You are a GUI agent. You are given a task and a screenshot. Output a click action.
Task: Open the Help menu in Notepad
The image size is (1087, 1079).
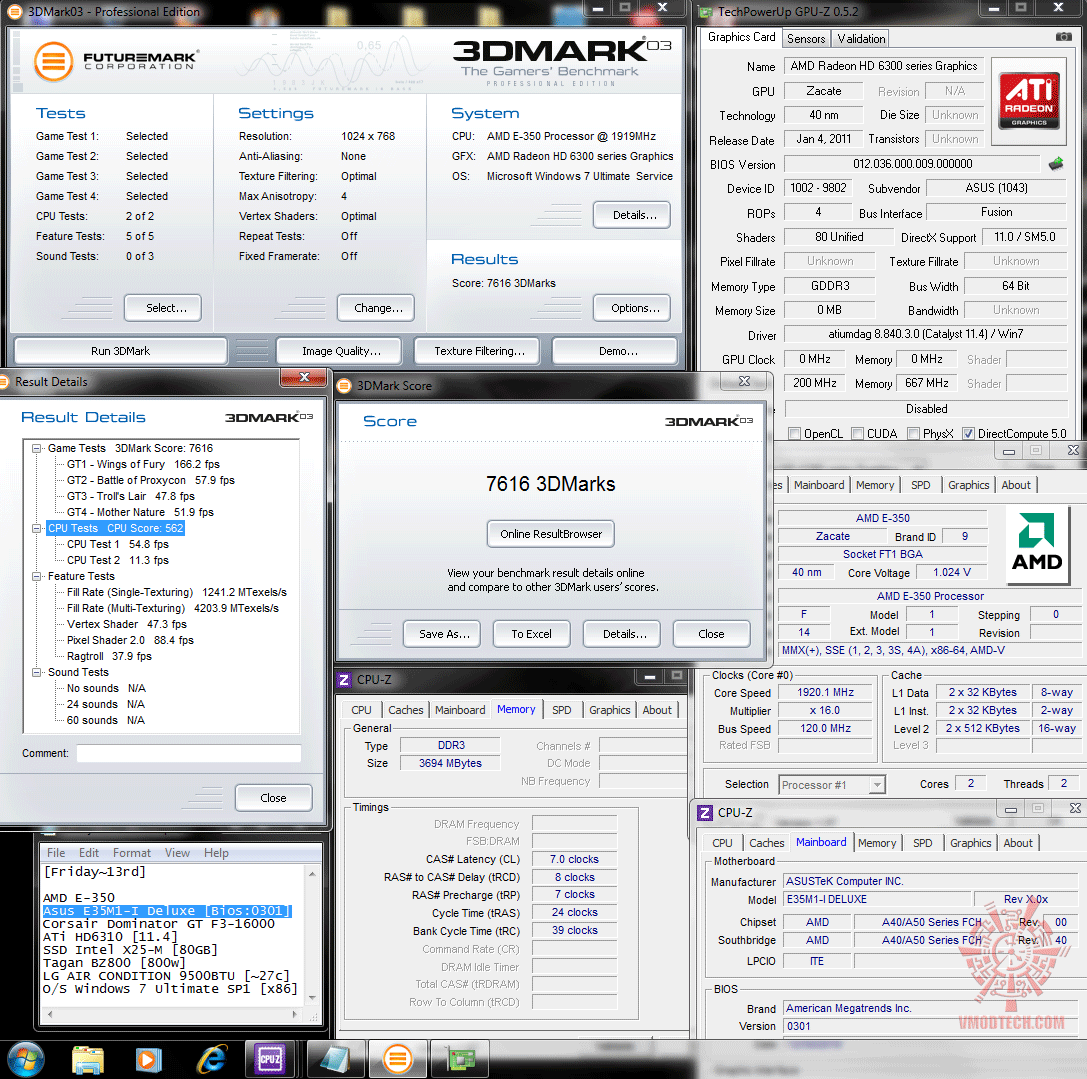pos(216,853)
